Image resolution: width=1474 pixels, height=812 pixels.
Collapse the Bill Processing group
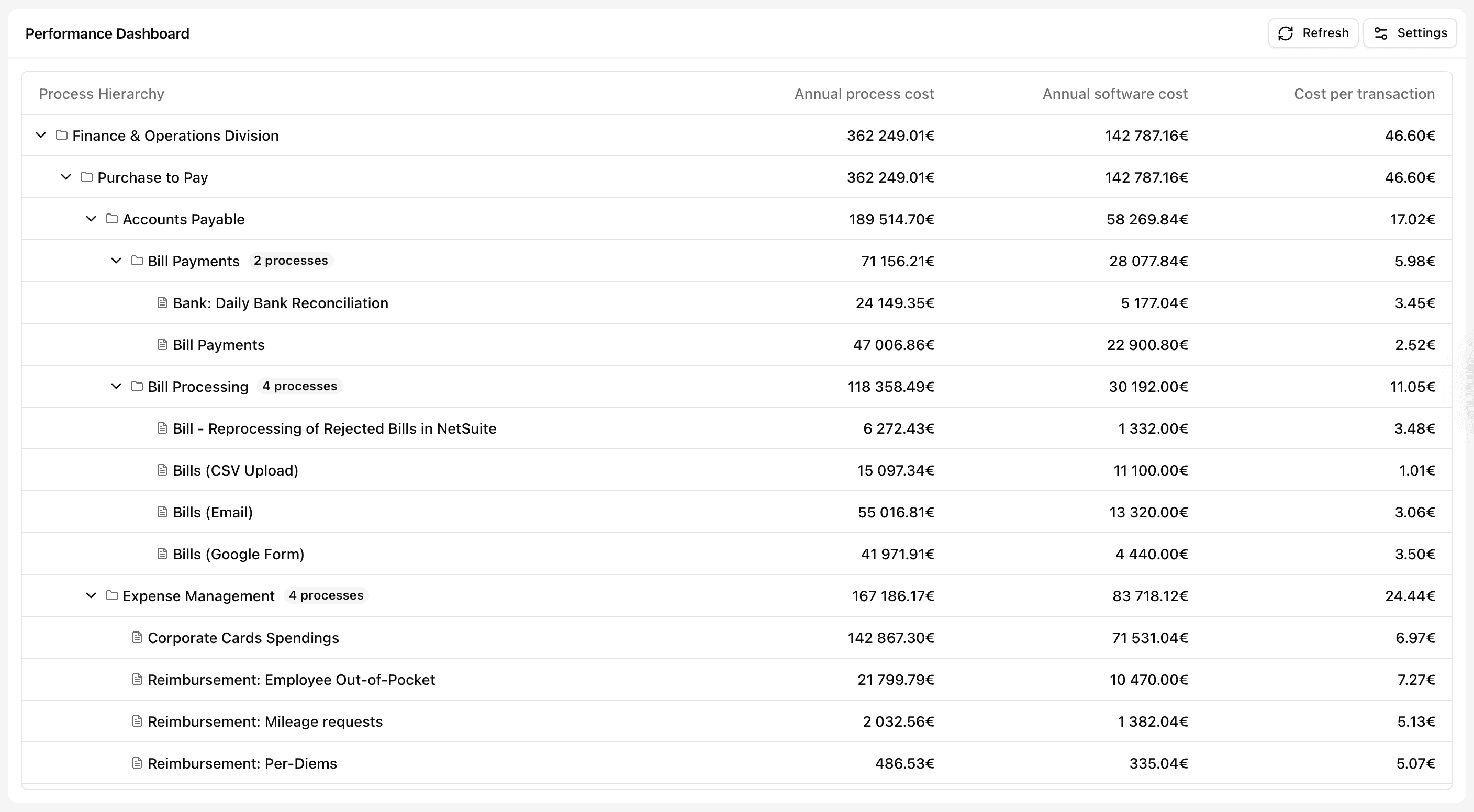(116, 386)
